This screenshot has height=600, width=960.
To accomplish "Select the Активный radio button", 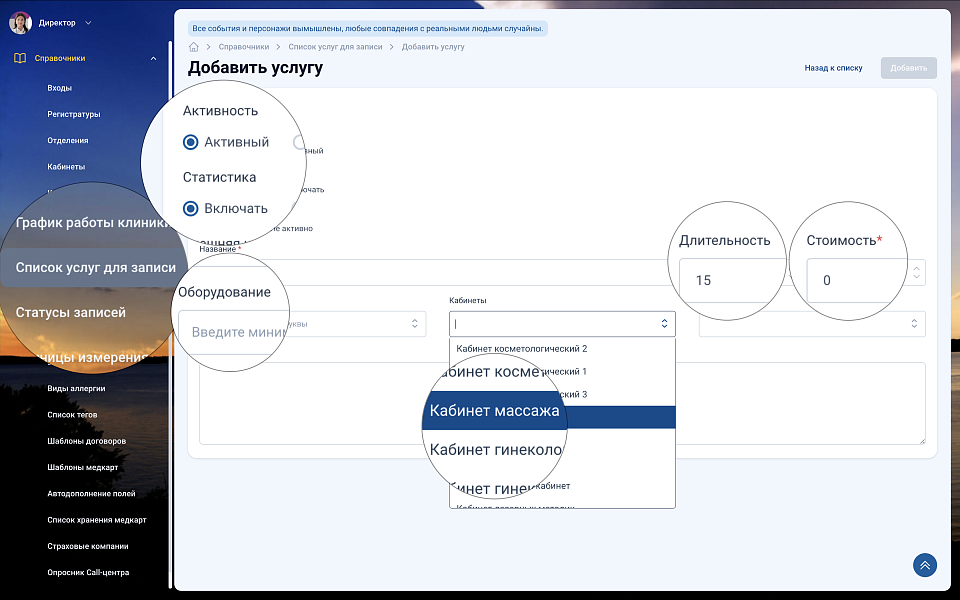I will point(191,142).
